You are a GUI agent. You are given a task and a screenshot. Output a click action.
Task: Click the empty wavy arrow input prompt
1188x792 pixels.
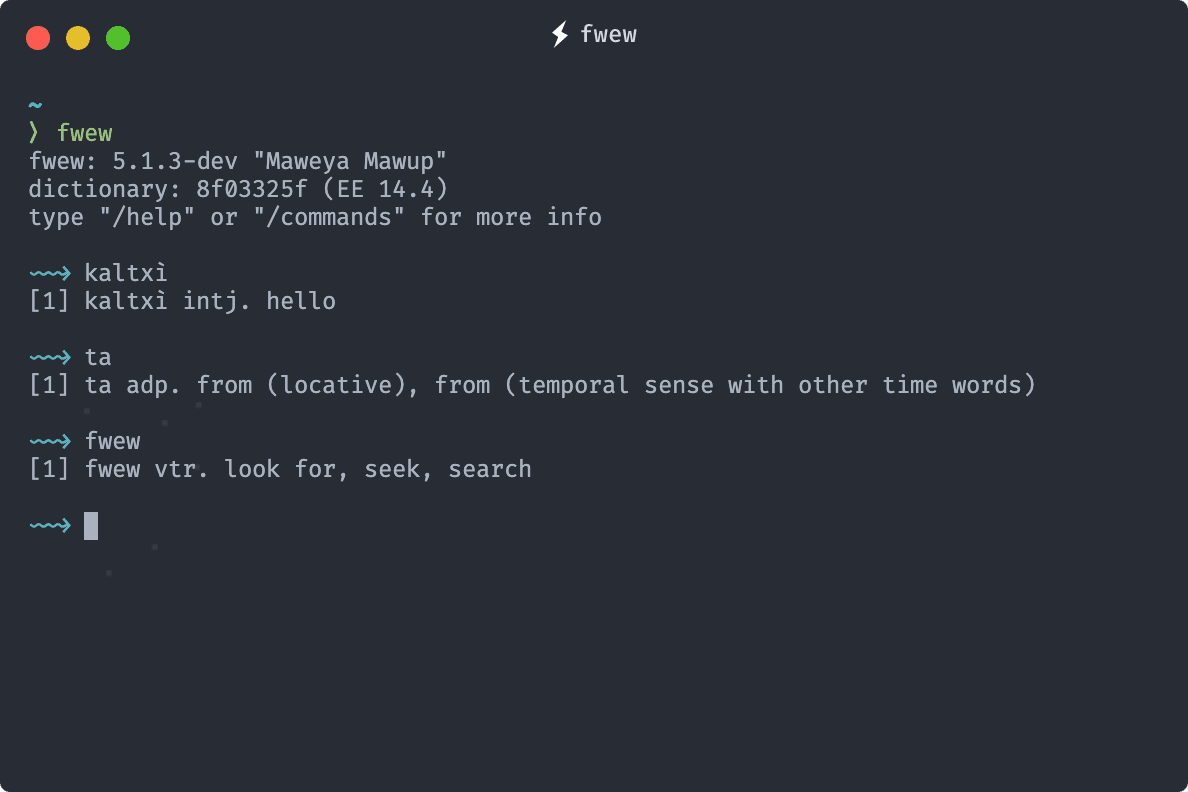(x=50, y=525)
